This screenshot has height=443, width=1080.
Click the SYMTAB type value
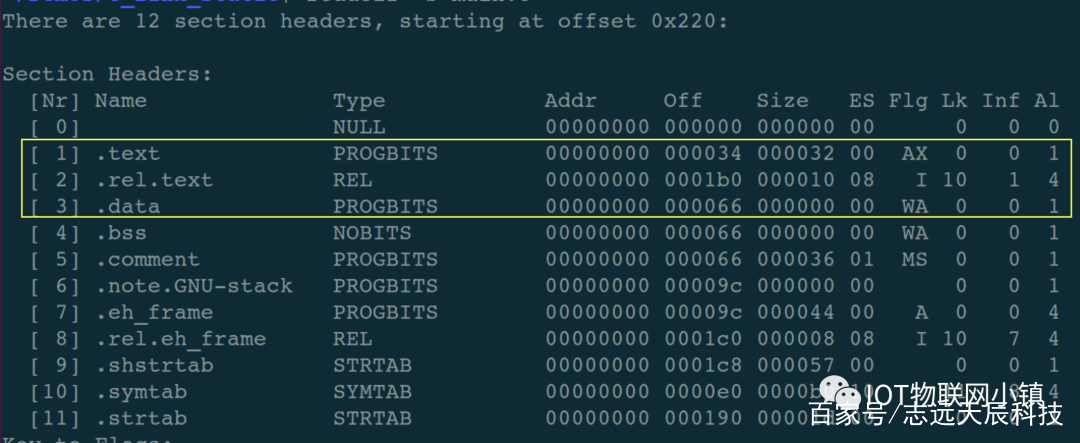click(x=373, y=392)
